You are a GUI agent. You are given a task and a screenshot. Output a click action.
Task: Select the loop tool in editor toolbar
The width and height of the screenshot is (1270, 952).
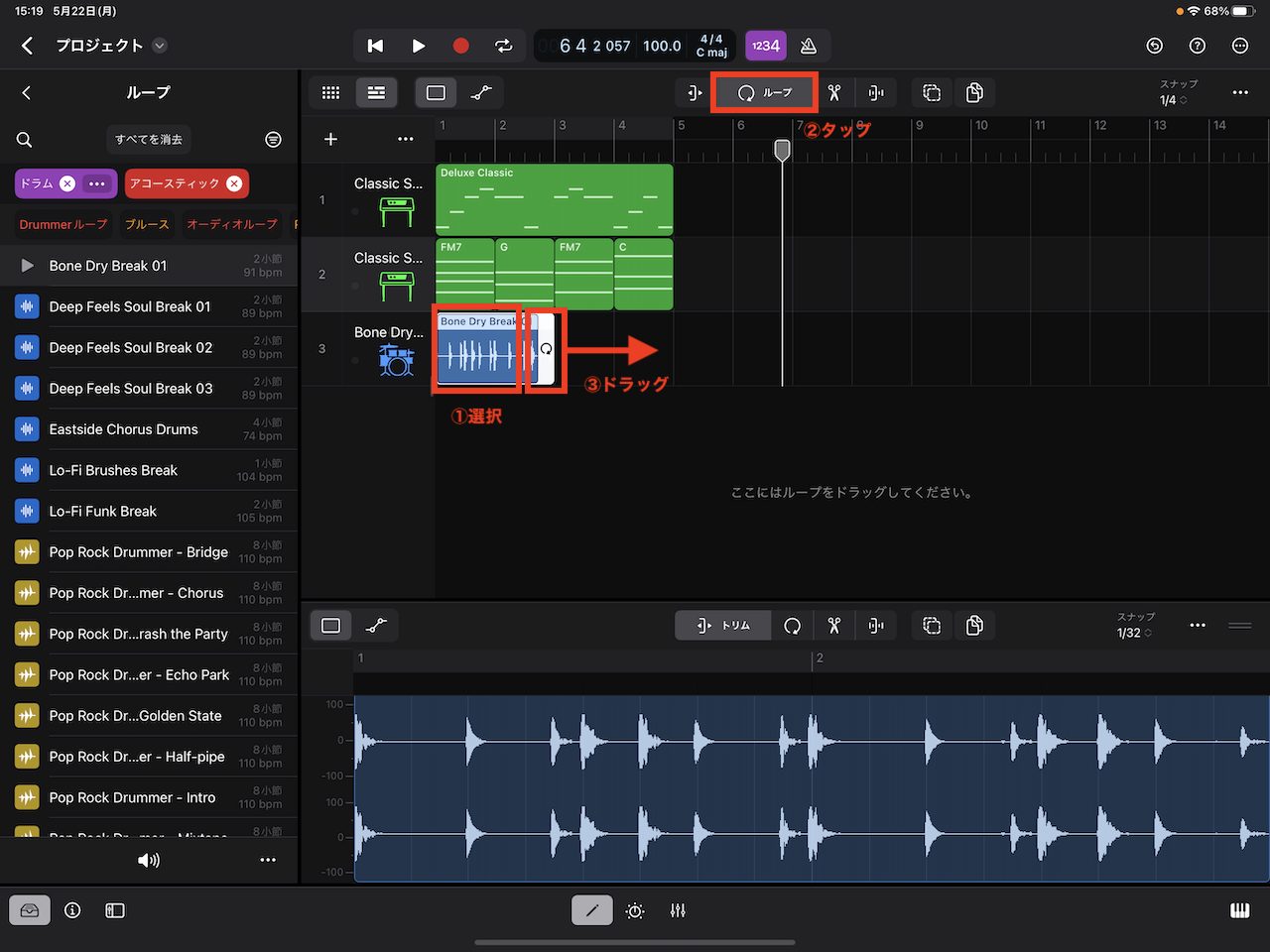(792, 625)
